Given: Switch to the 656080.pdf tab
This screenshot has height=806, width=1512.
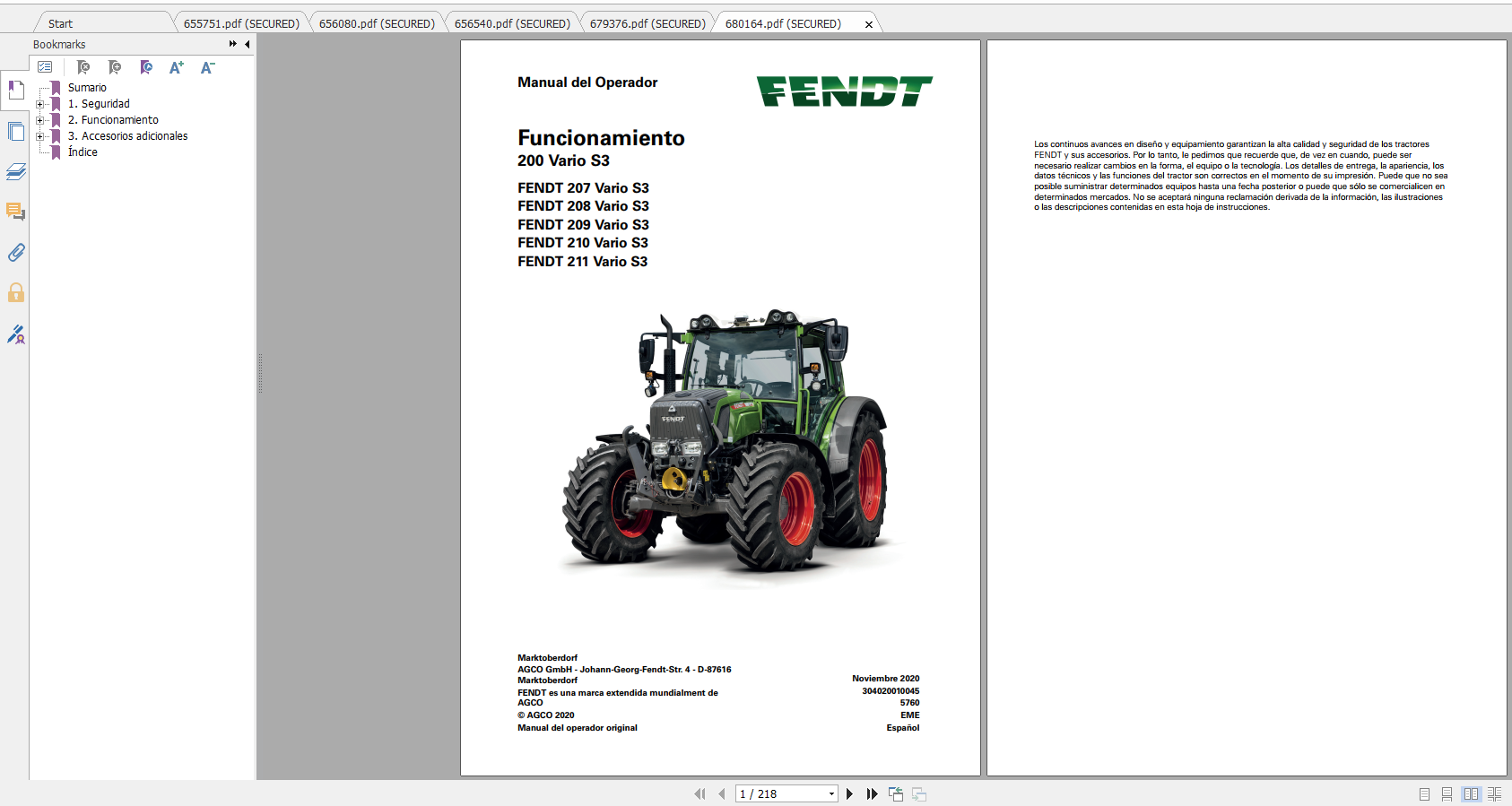Looking at the screenshot, I should 377,23.
